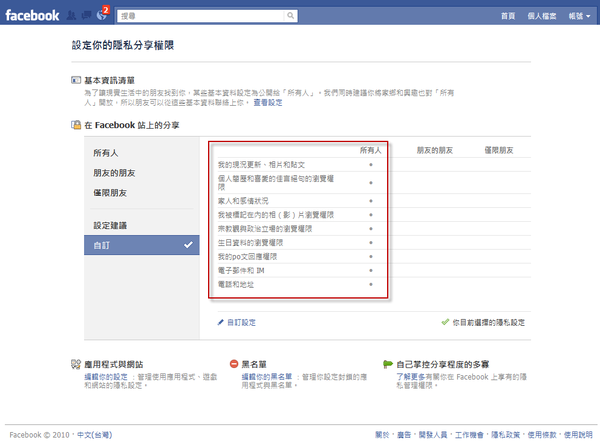Screen dimensions: 600x446
Task: Open 關於 footer link
Action: click(382, 435)
